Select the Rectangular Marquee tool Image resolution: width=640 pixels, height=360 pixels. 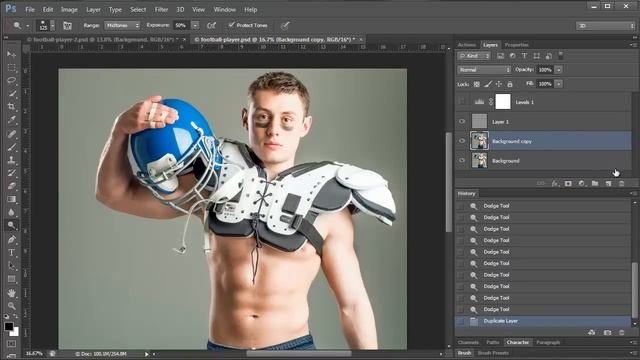point(11,67)
